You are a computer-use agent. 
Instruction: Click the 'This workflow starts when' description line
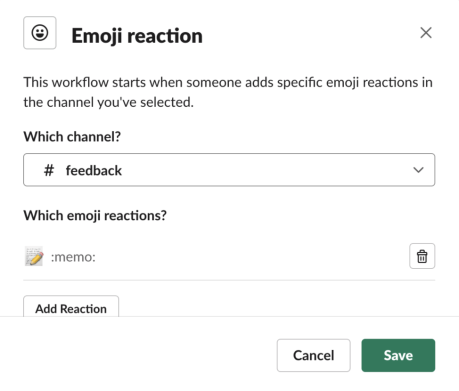pos(228,82)
